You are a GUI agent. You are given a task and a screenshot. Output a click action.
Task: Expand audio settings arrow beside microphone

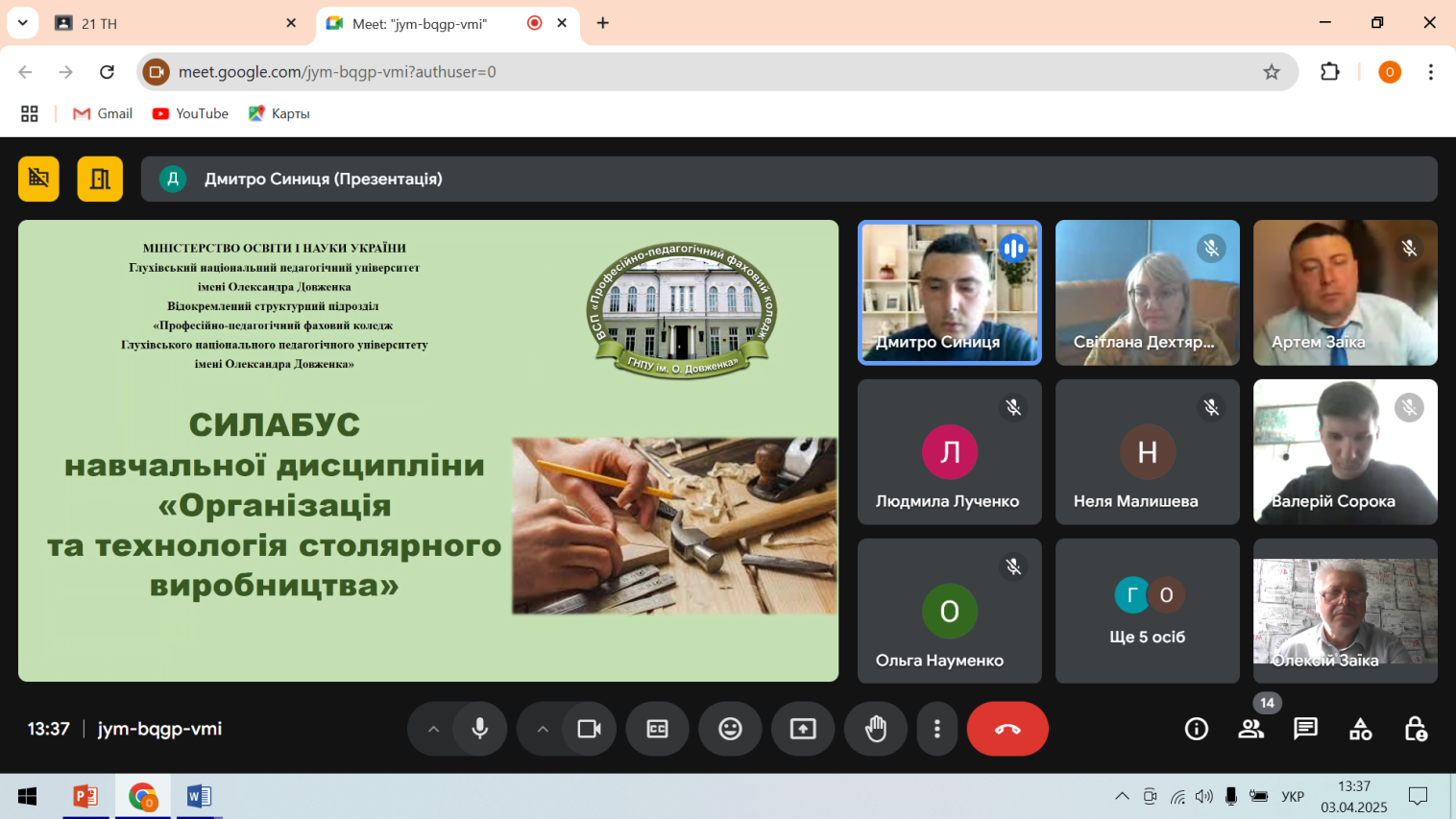click(x=433, y=730)
